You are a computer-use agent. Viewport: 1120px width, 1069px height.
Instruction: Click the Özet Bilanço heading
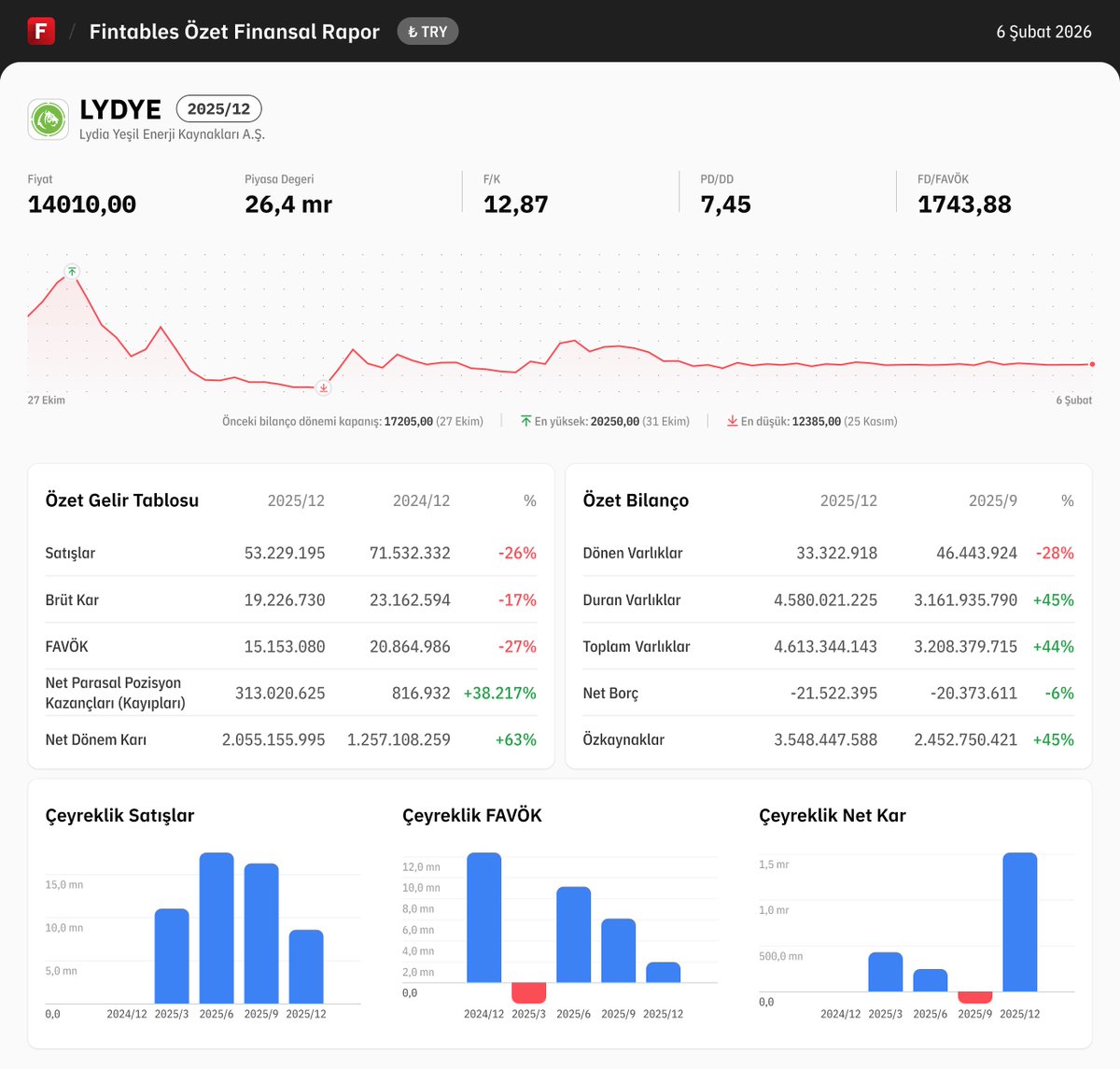[x=636, y=500]
